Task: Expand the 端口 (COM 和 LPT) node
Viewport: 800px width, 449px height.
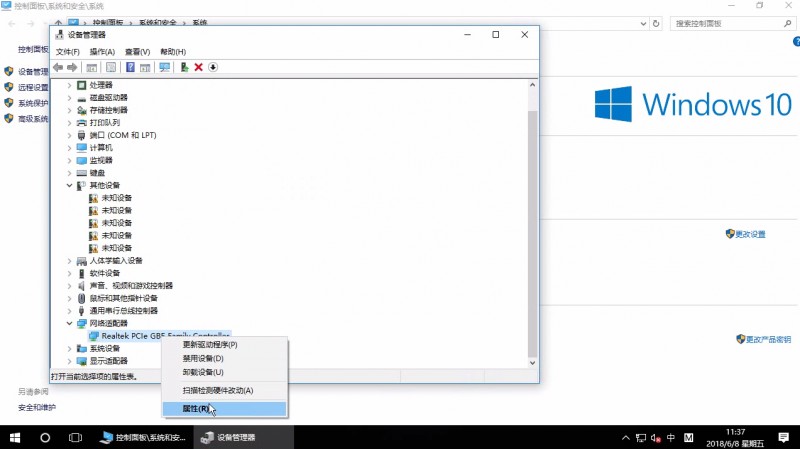Action: (x=69, y=135)
